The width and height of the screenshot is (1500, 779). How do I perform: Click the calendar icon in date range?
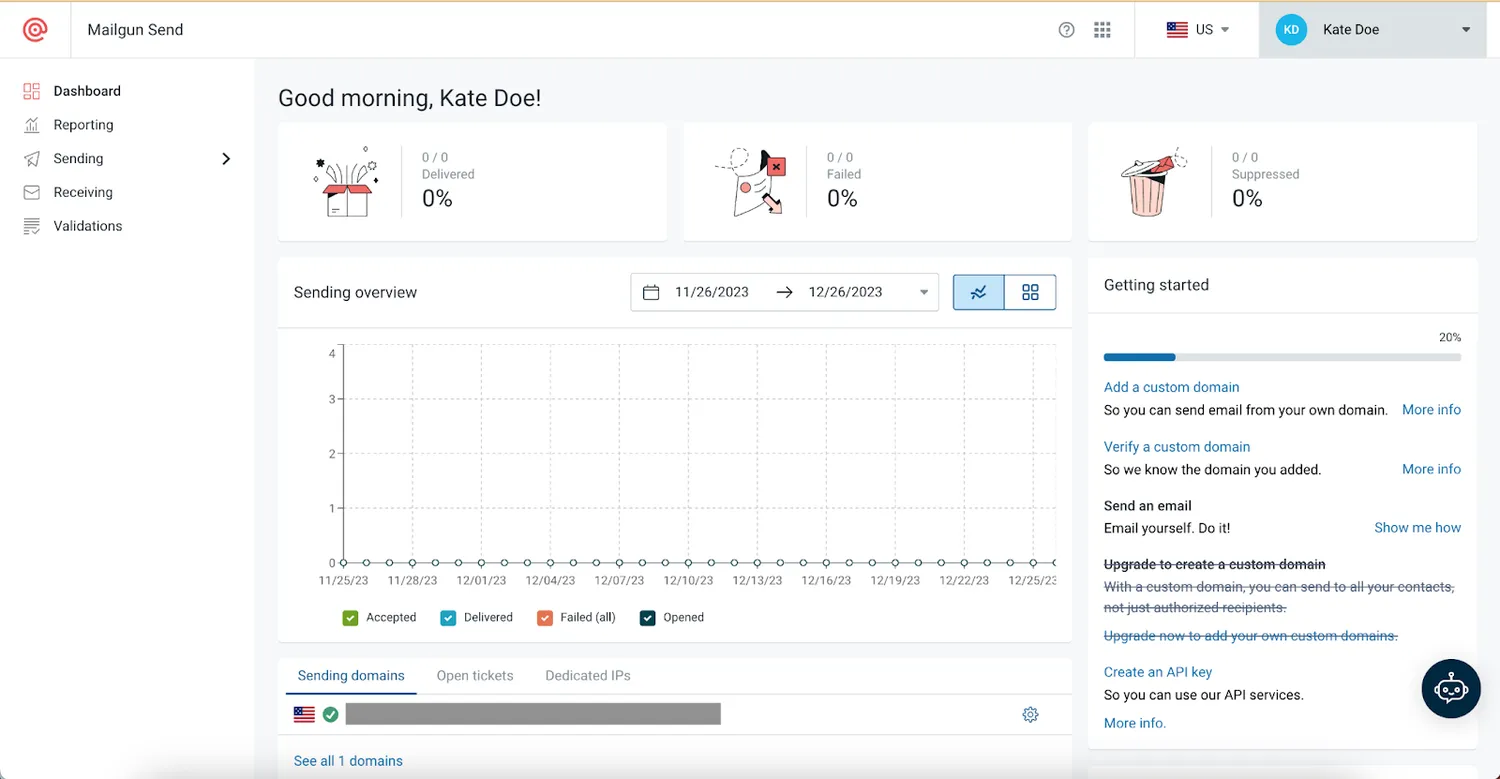tap(651, 292)
